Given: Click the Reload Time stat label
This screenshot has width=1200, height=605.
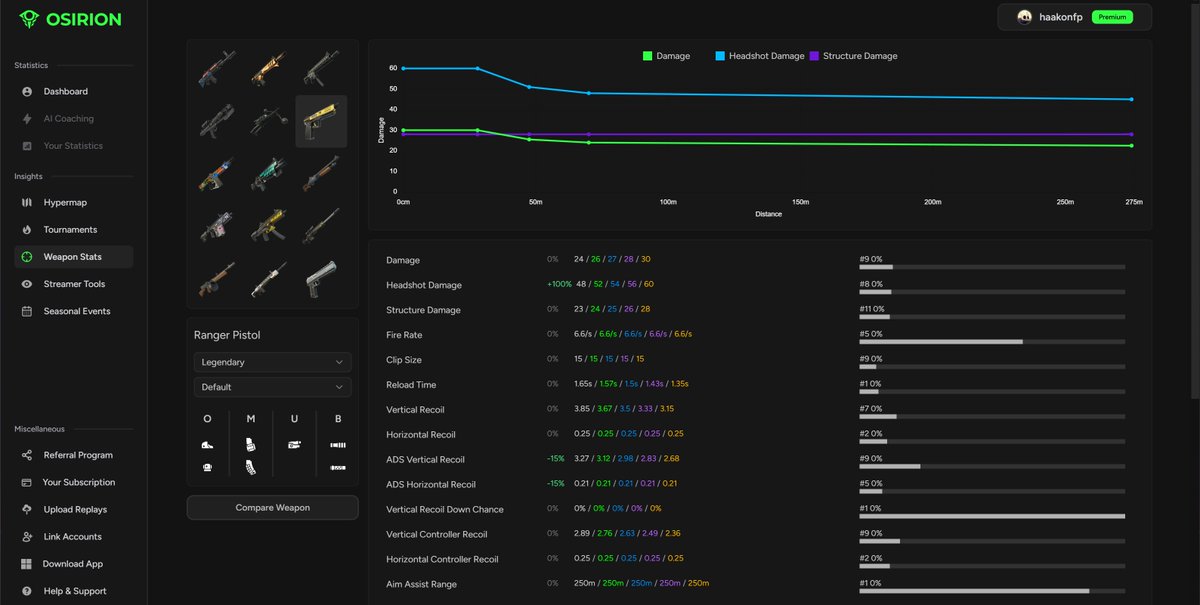Looking at the screenshot, I should click(413, 384).
